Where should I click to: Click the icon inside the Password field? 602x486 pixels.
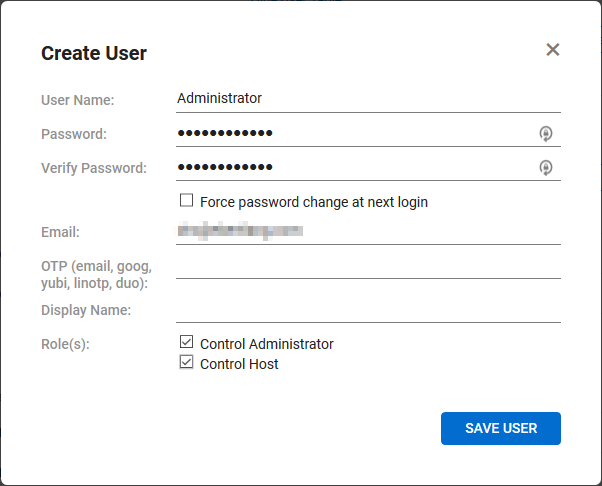(546, 134)
